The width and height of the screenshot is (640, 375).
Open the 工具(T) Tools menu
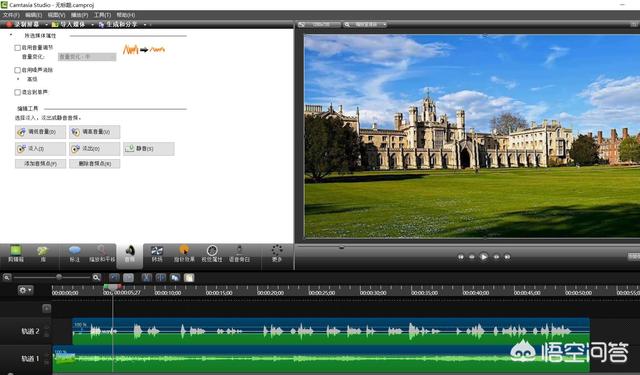[102, 15]
